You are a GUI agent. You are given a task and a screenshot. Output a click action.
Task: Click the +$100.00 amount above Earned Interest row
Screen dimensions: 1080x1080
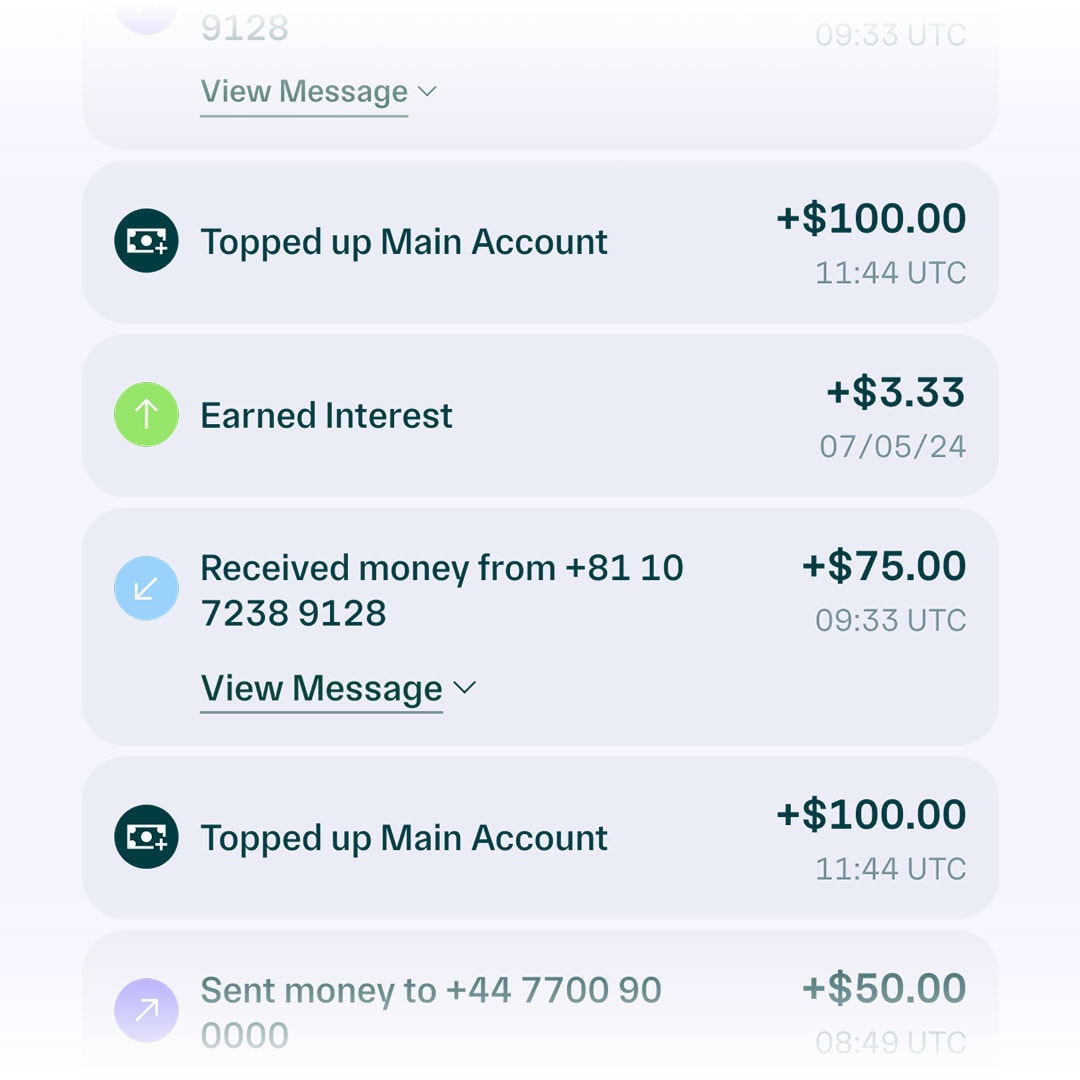pos(870,219)
